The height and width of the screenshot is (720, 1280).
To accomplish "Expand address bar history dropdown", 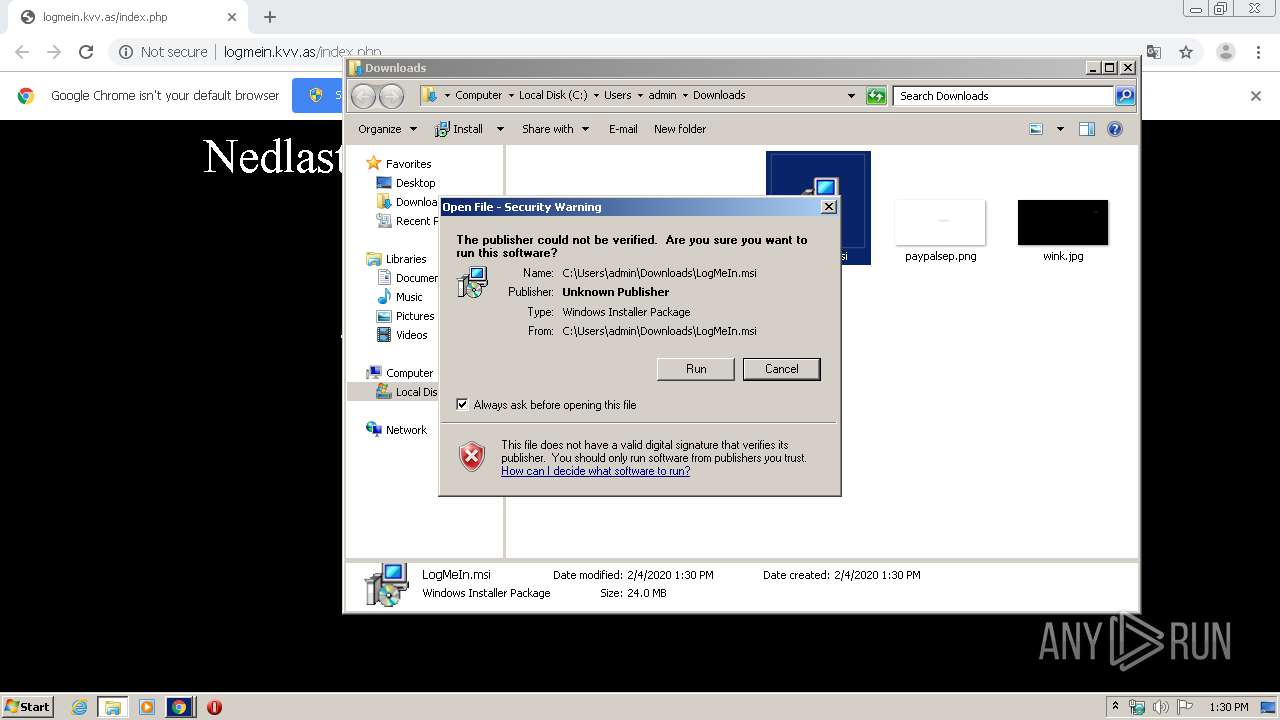I will [x=851, y=96].
